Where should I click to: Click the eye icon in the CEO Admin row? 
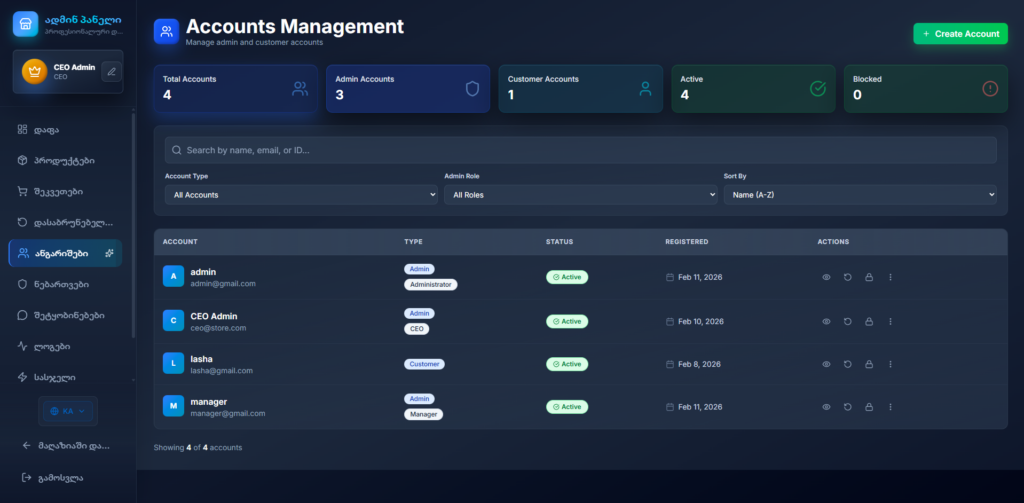[x=826, y=321]
